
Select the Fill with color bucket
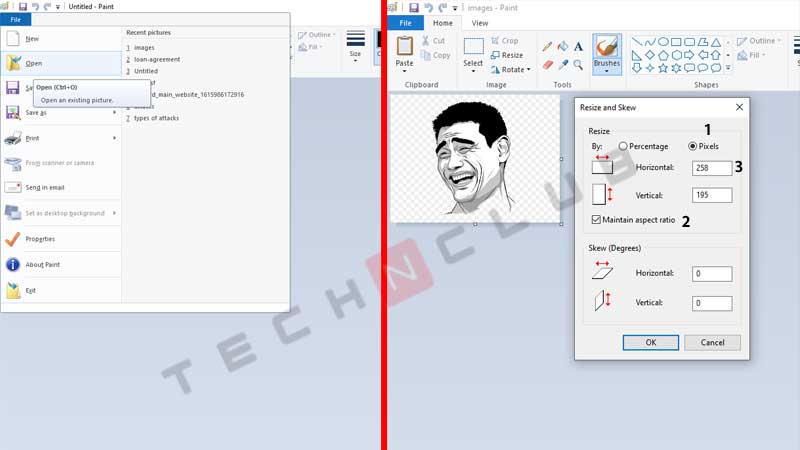tap(563, 46)
